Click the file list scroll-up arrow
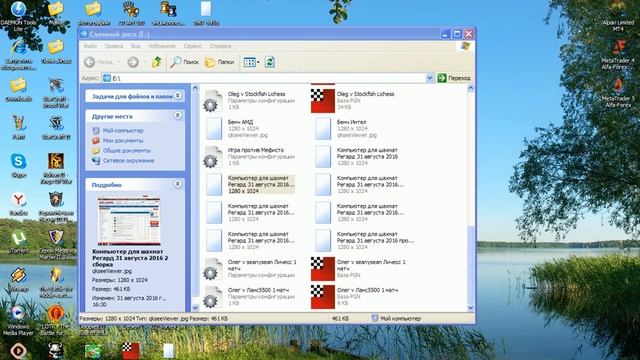Image resolution: width=640 pixels, height=360 pixels. coord(471,88)
